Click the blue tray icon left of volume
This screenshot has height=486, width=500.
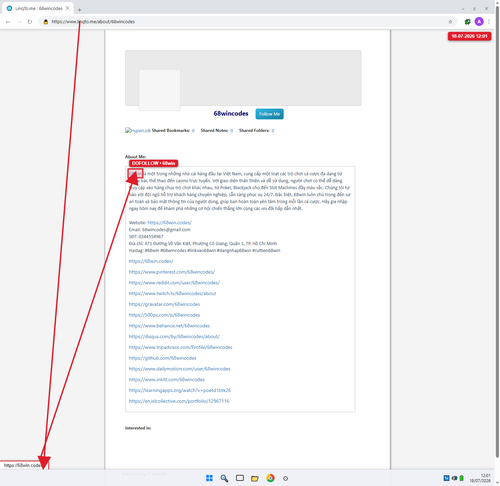point(446,478)
